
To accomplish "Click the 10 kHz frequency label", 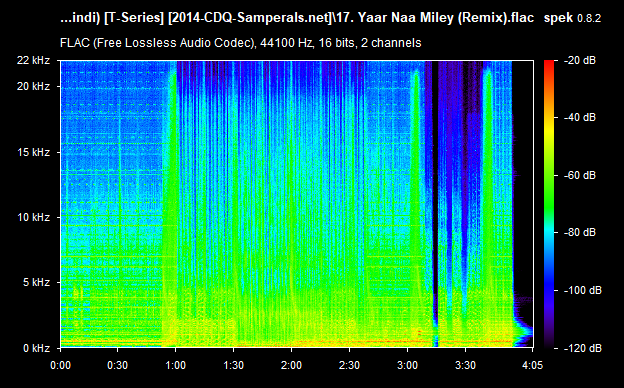I will pyautogui.click(x=33, y=217).
